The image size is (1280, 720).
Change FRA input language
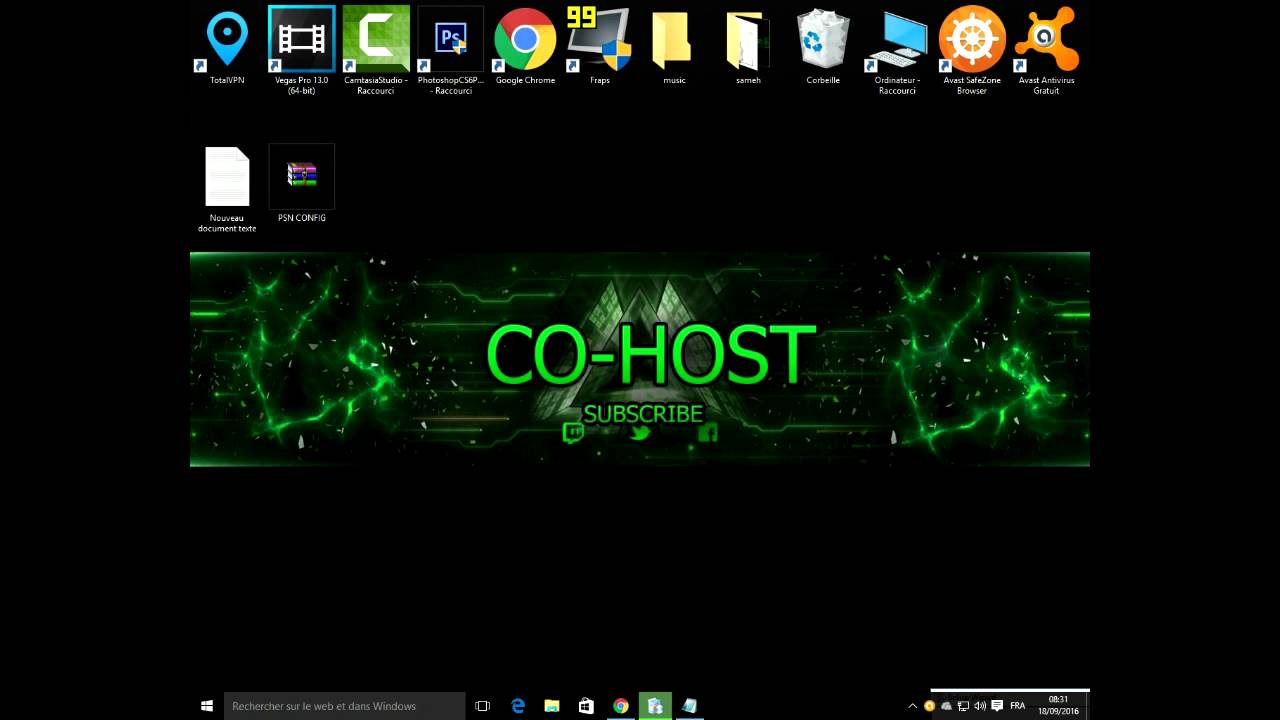pyautogui.click(x=1018, y=706)
